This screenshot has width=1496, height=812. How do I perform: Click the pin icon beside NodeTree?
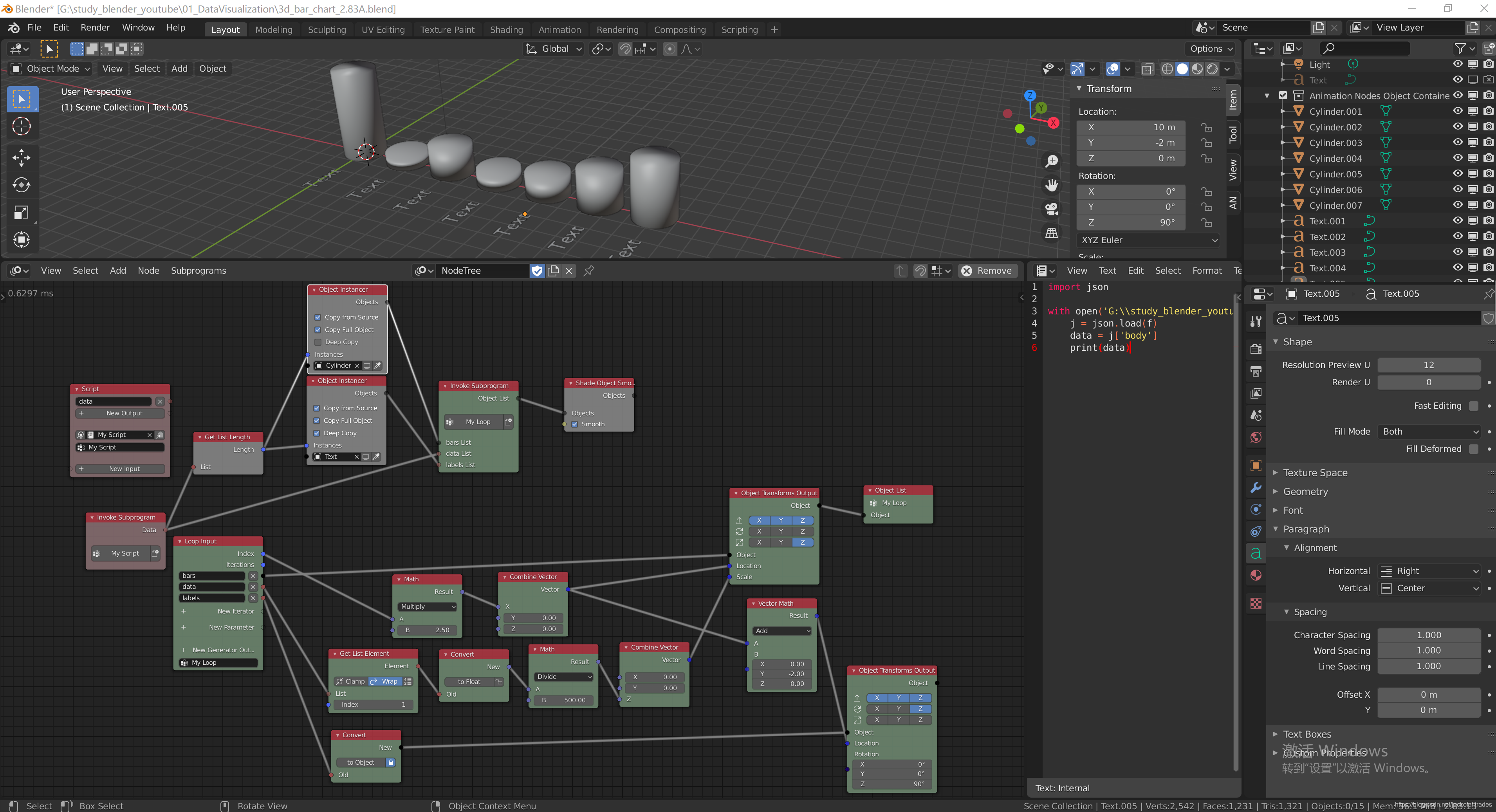[x=589, y=271]
